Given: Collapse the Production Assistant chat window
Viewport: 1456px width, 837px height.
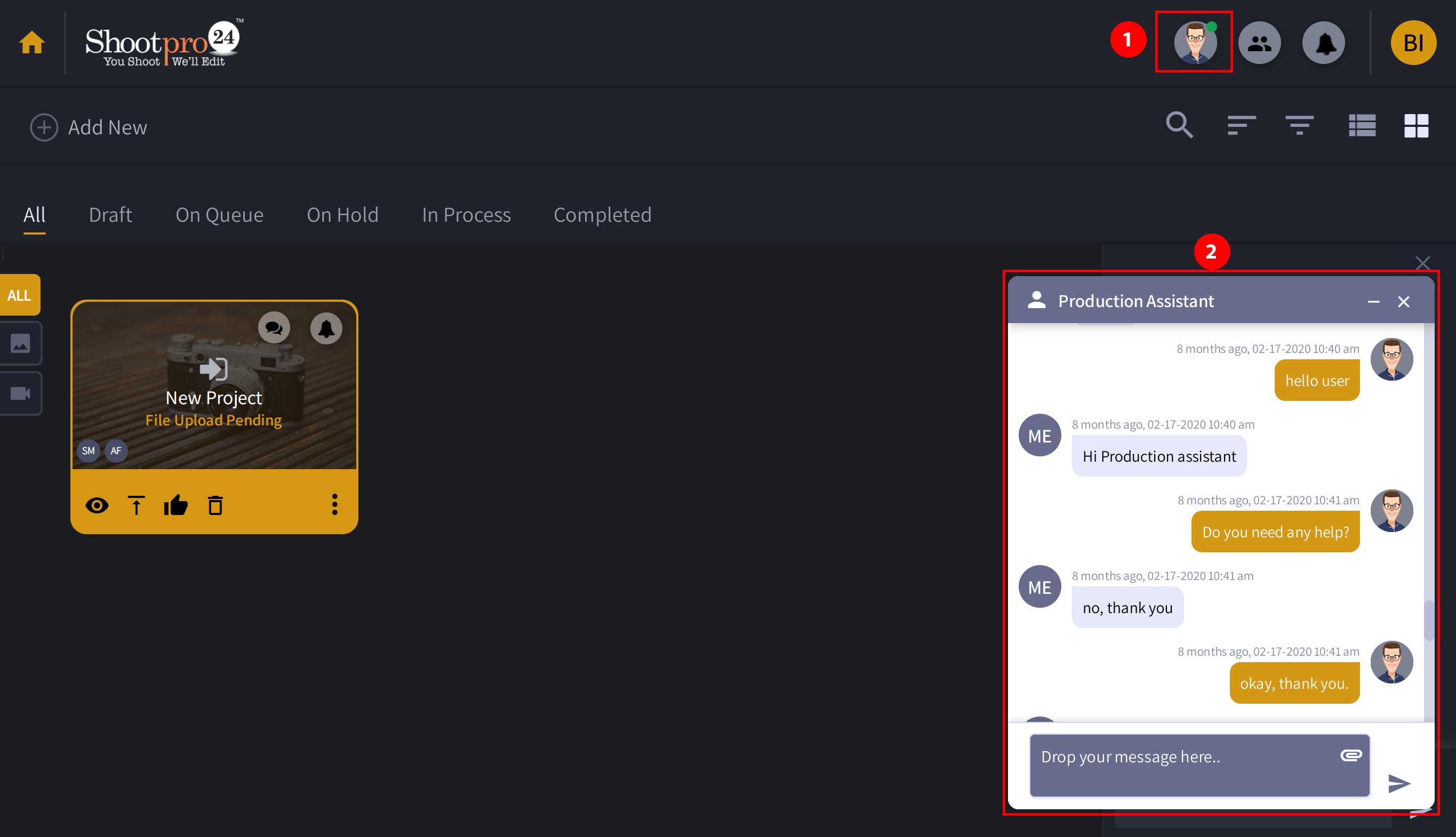Looking at the screenshot, I should [x=1374, y=301].
